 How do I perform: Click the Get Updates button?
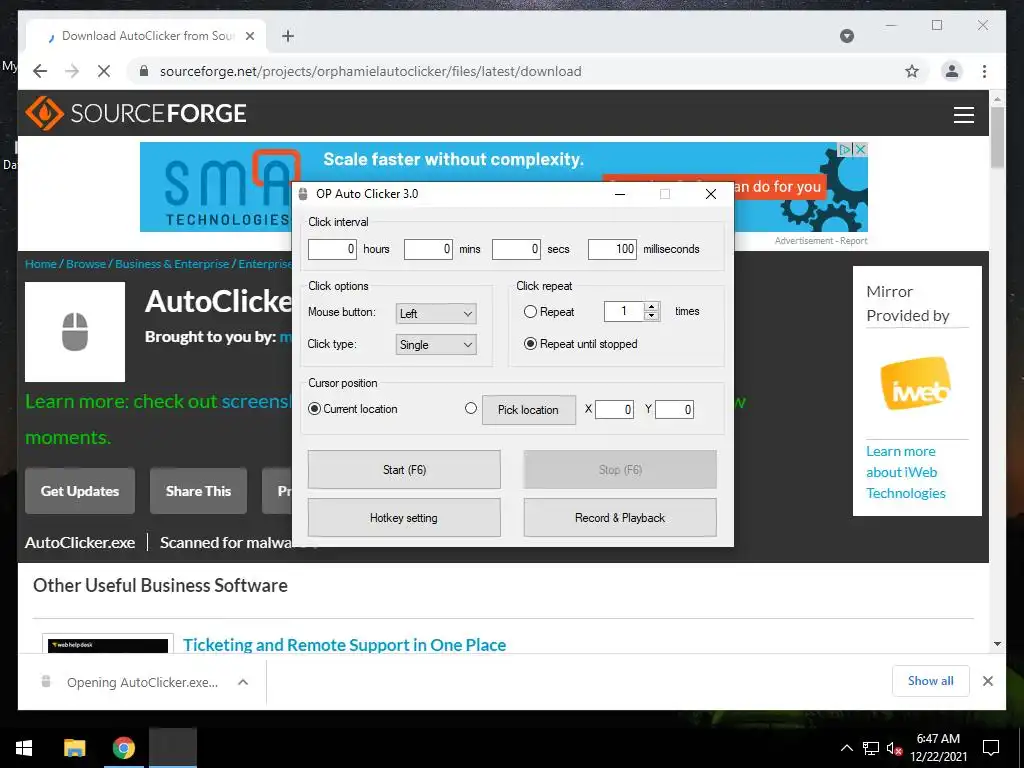80,491
